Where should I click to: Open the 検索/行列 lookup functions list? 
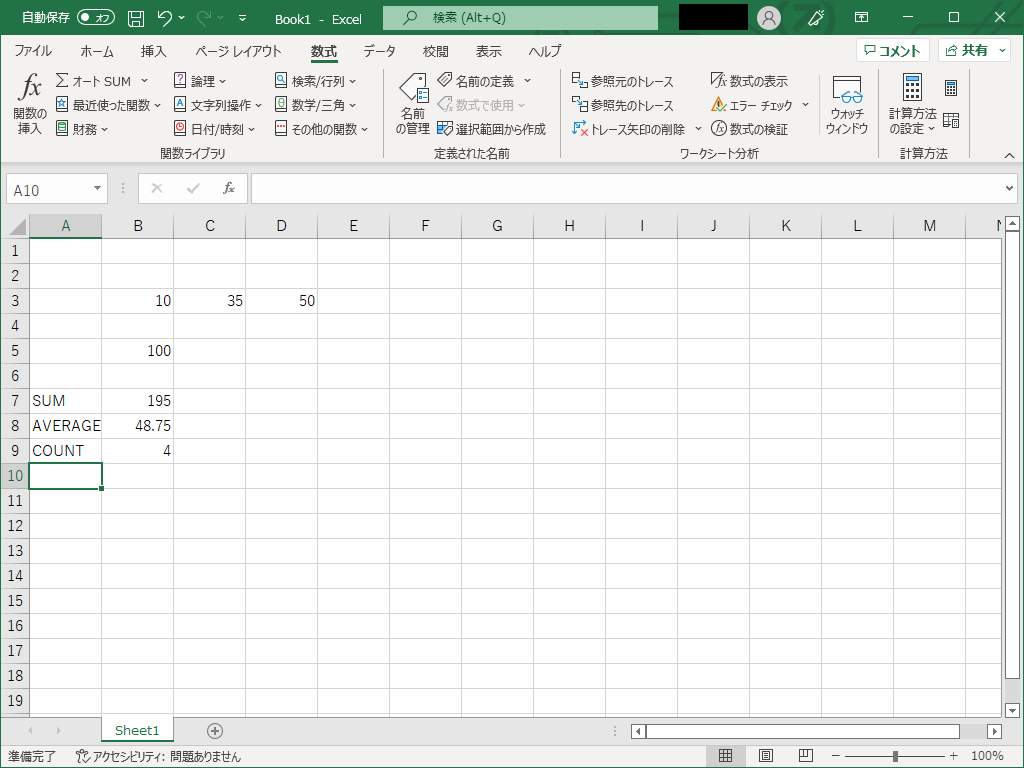coord(315,81)
